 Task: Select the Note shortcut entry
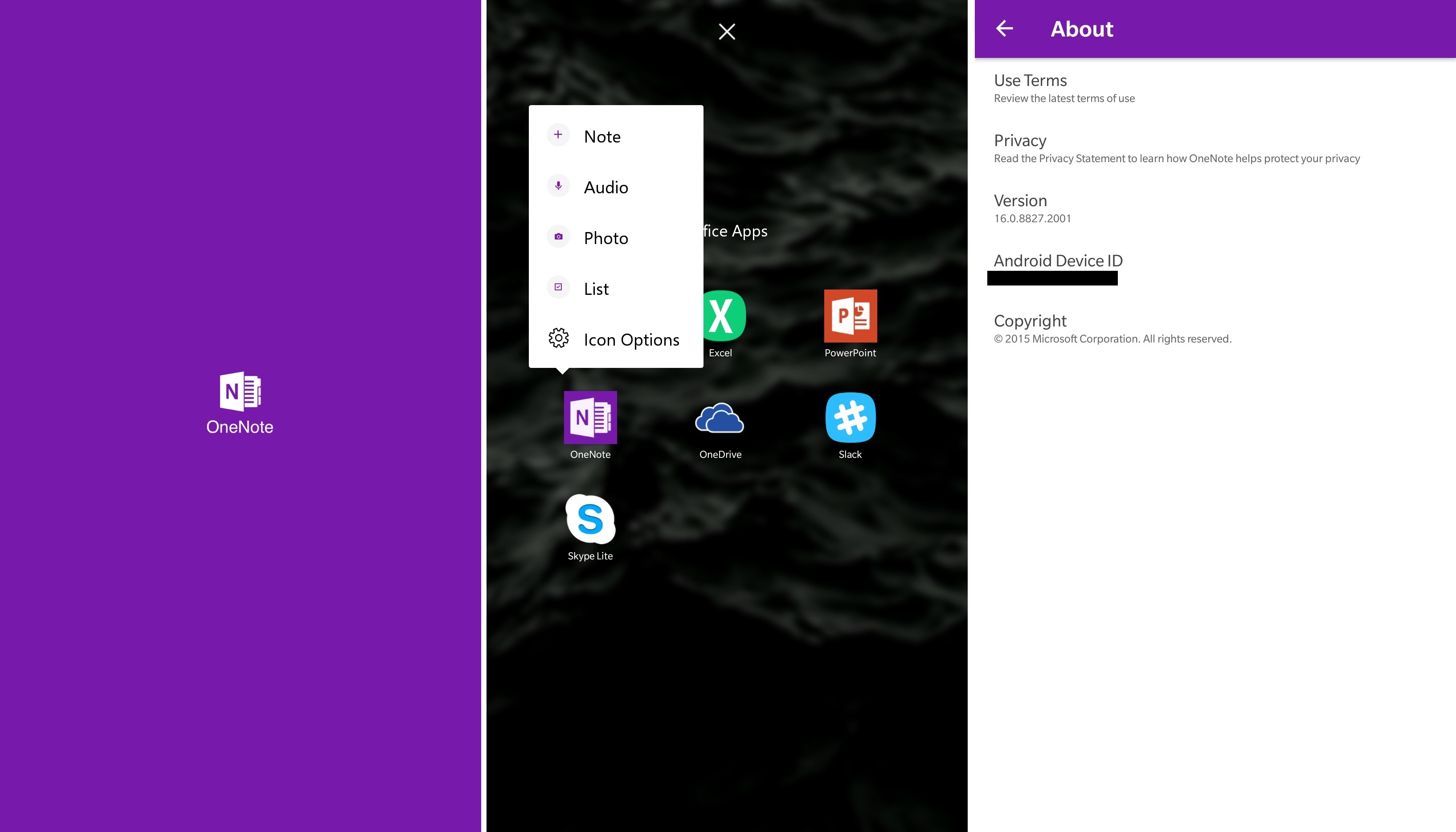tap(616, 136)
